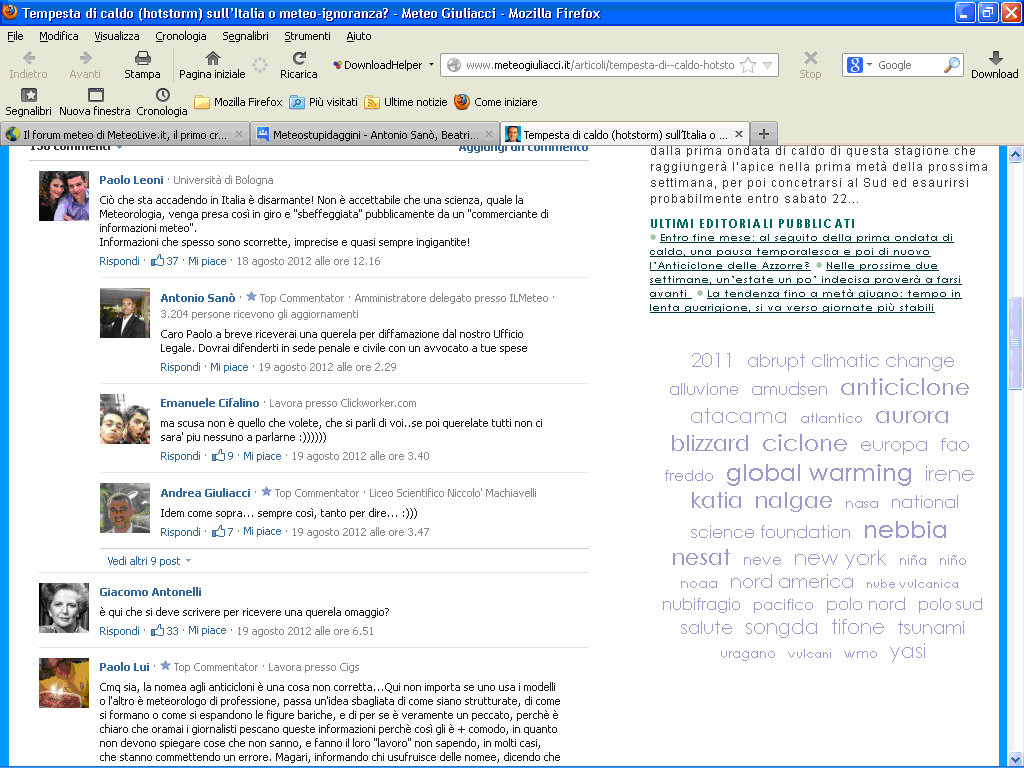Open comments sort dropdown arrow

(x=119, y=148)
